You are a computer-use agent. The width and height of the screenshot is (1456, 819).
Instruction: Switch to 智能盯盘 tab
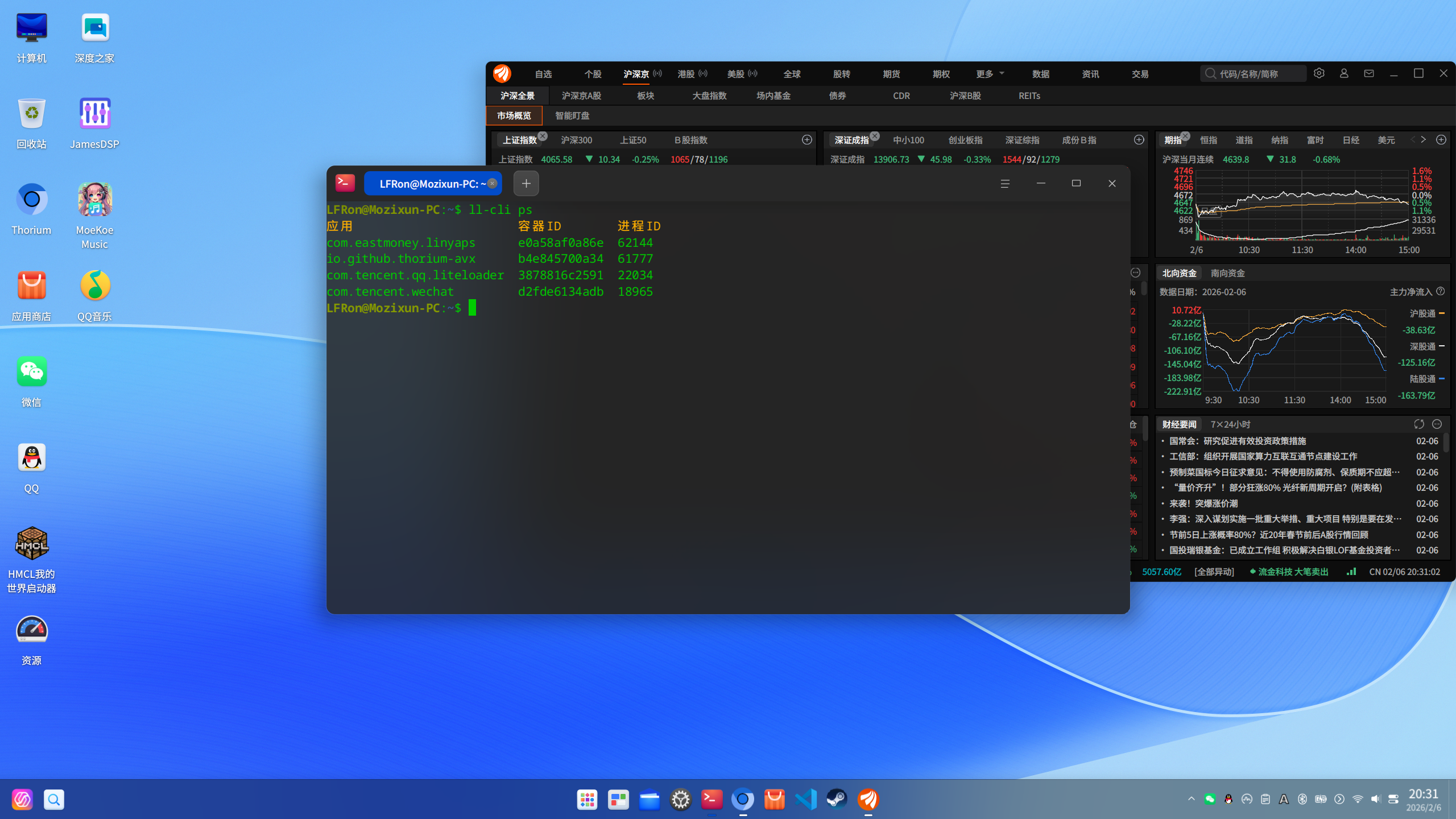572,115
